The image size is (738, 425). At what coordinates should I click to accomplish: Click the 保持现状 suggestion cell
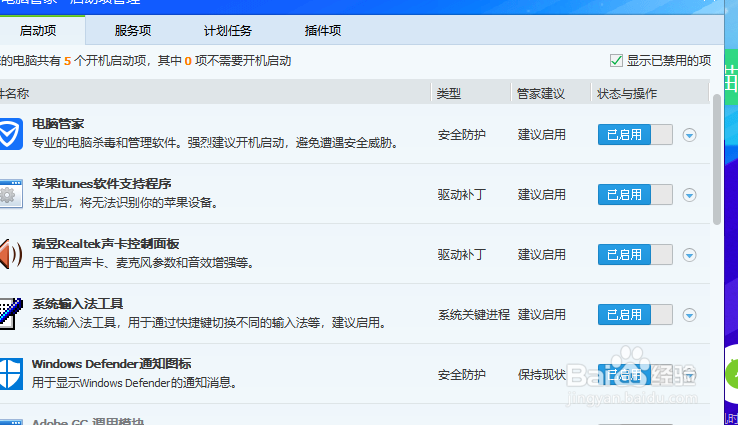pos(542,375)
